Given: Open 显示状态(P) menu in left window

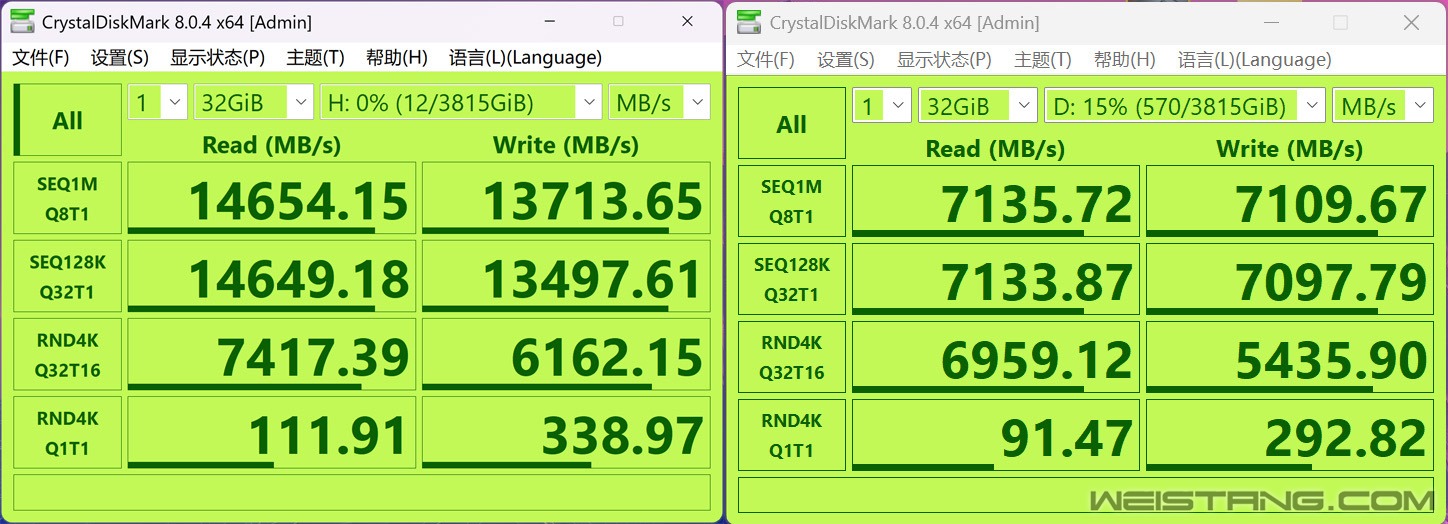Looking at the screenshot, I should (x=218, y=58).
